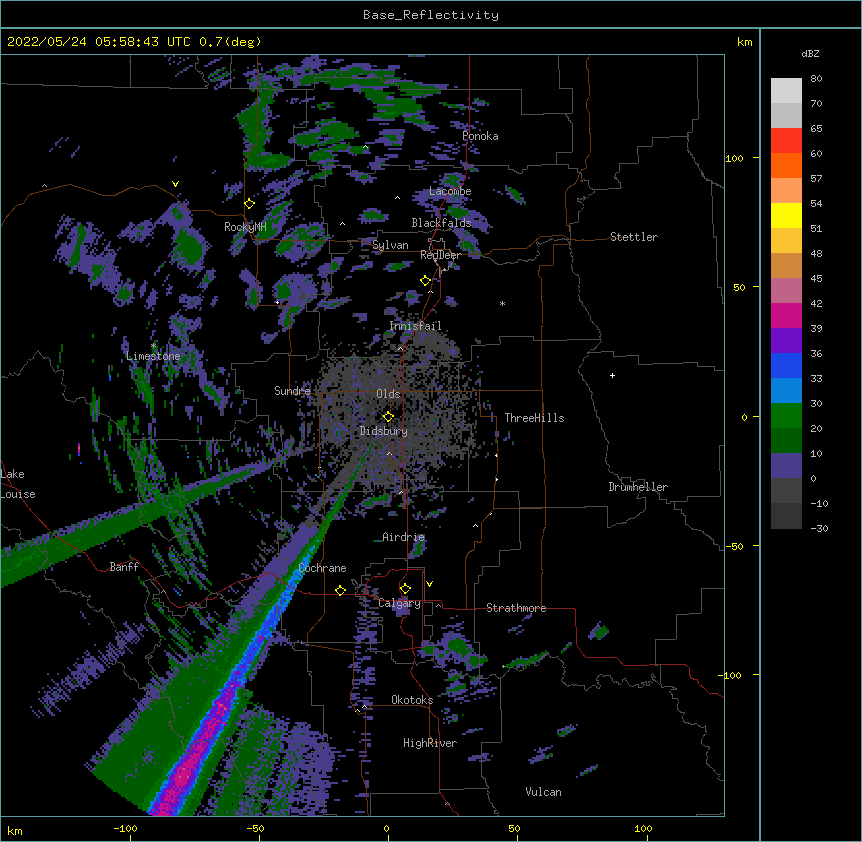
Task: Click the Ponoka city label
Action: pyautogui.click(x=480, y=136)
